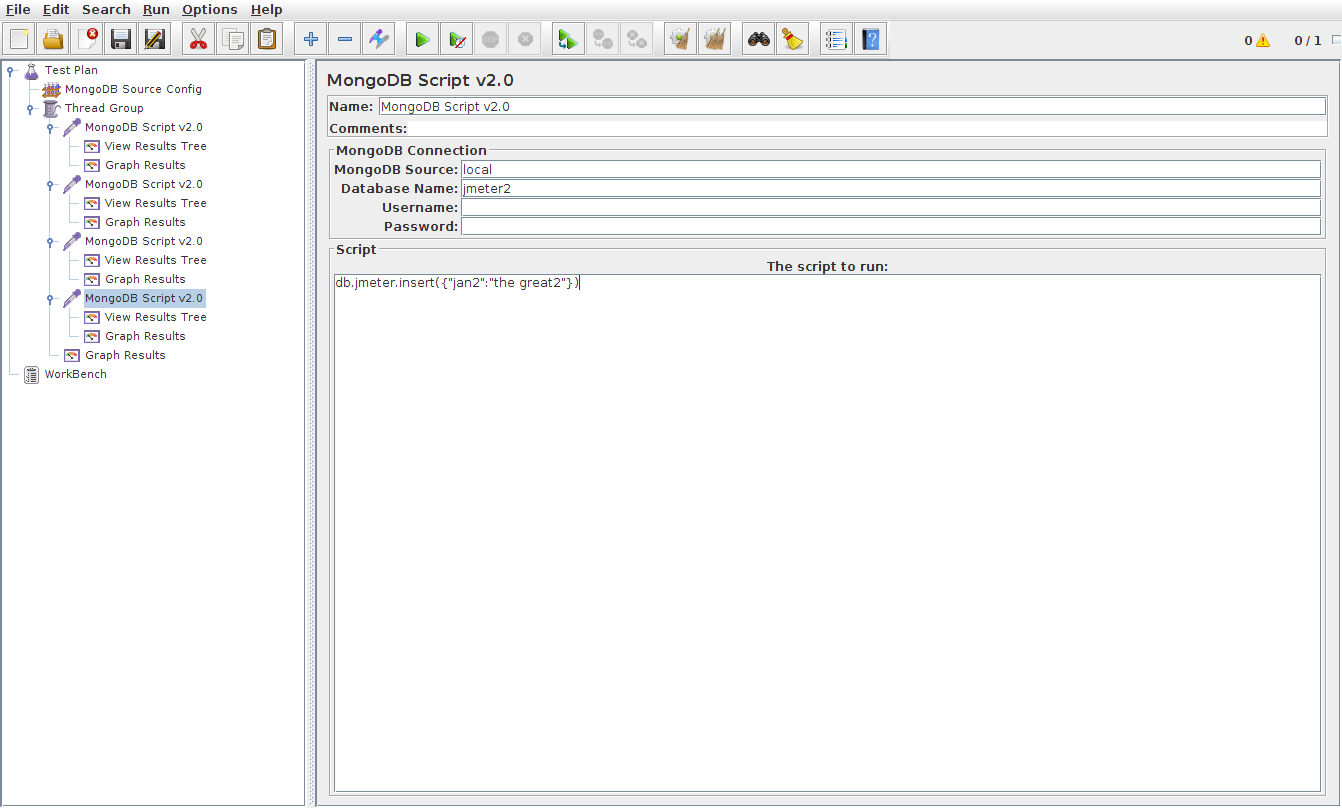1342x808 pixels.
Task: Click Remote Shutdown All icon
Action: [x=636, y=40]
